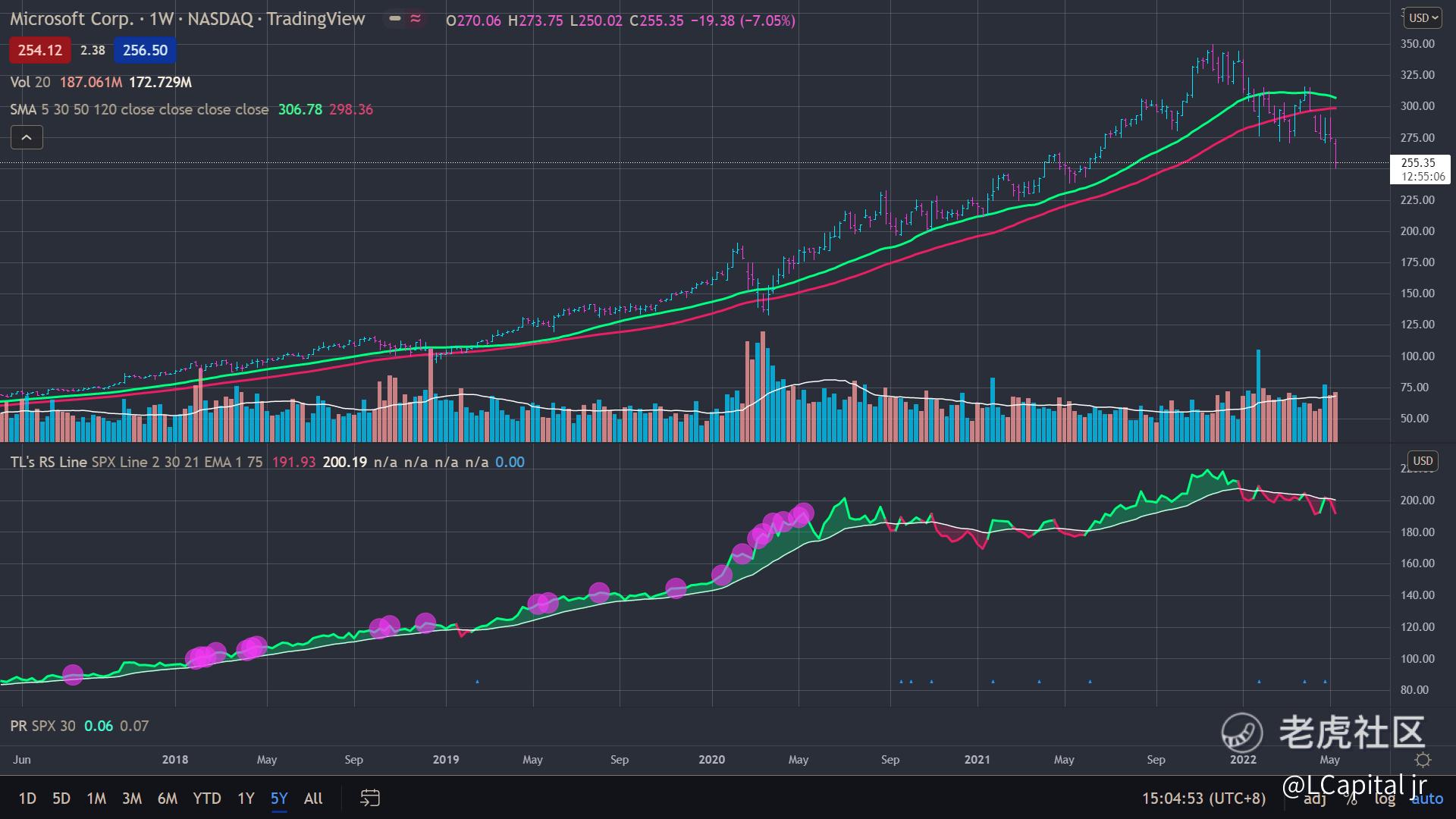Click the 255.35 current price label

pos(1418,163)
